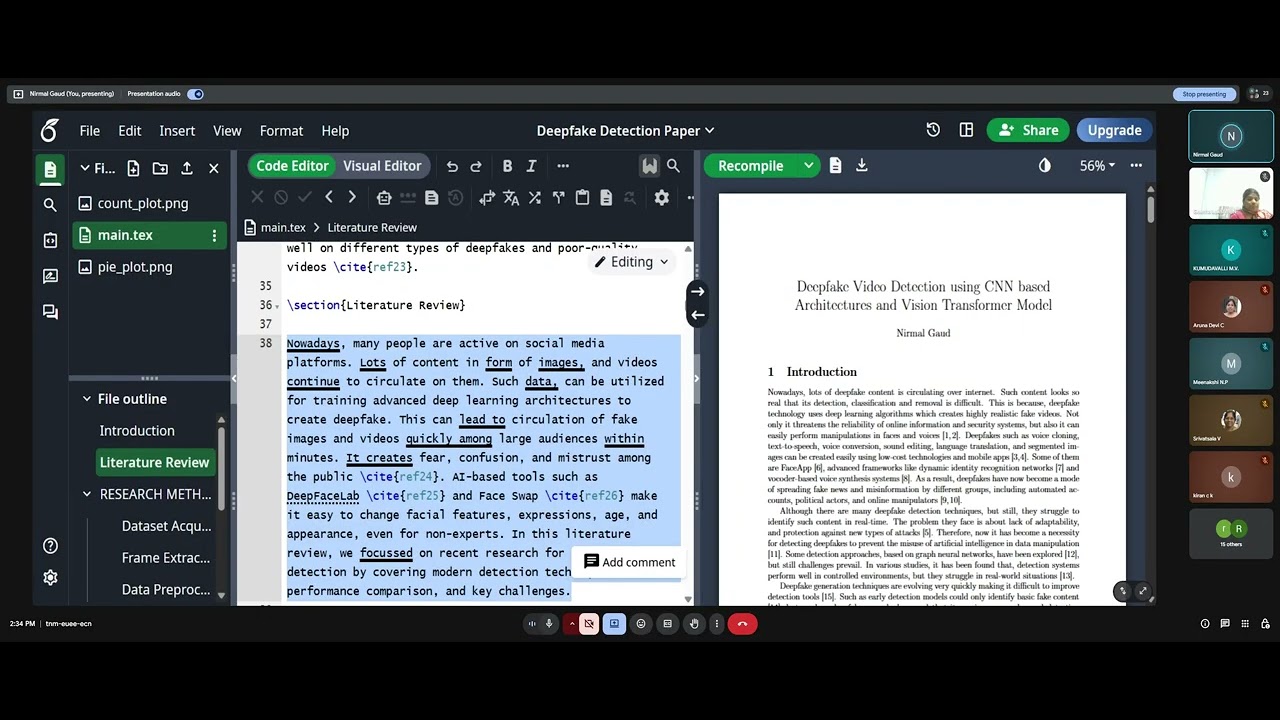View project history
Screen dimensions: 1280x720
pos(933,130)
